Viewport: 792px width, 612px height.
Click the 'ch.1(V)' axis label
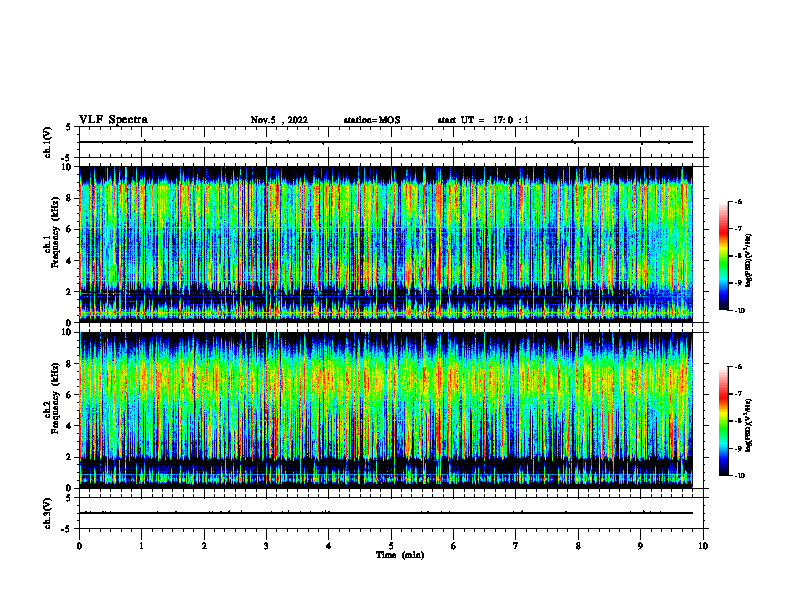pyautogui.click(x=47, y=142)
